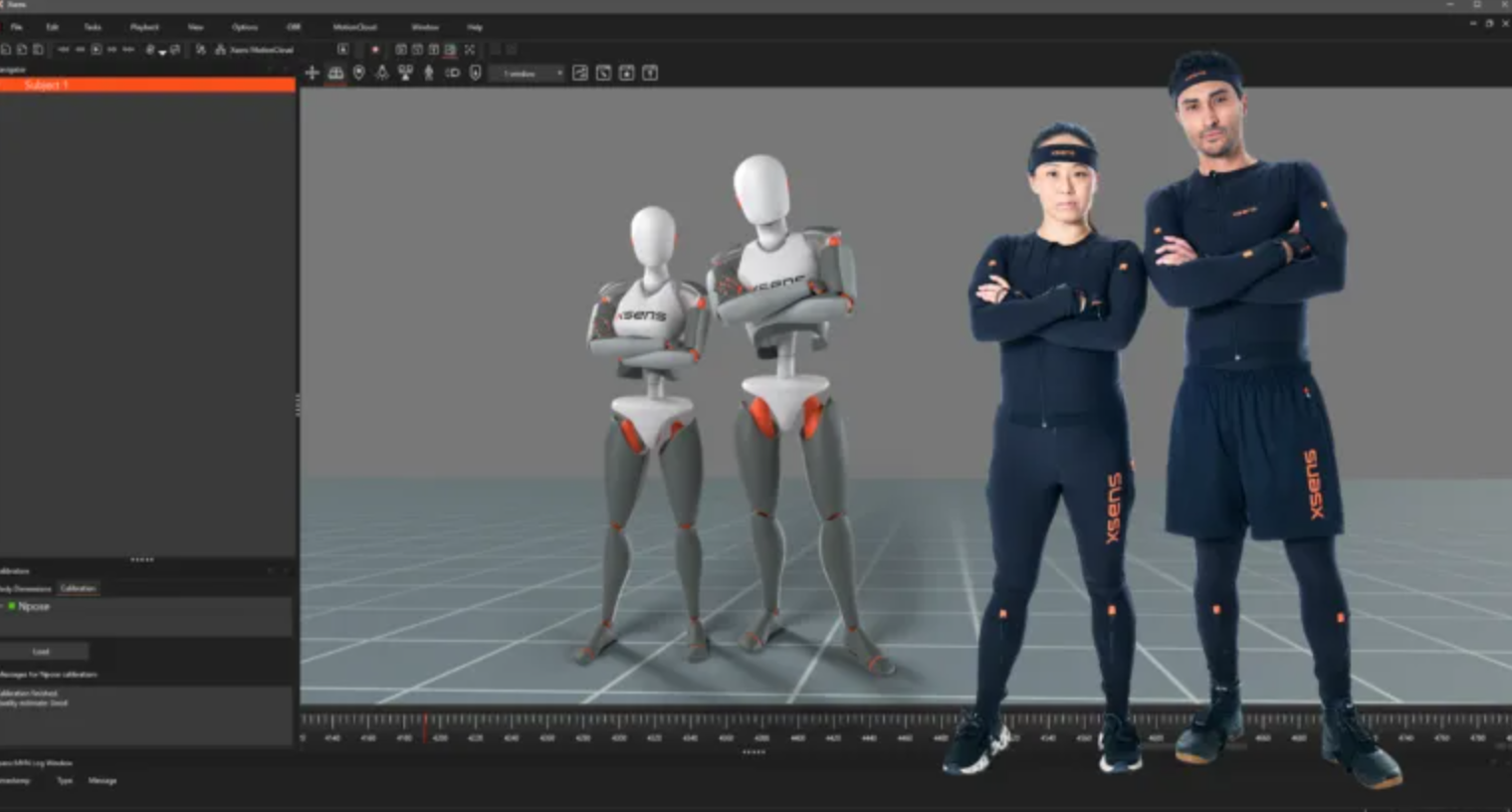Click the Load button in calibration panel
The image size is (1512, 812).
[42, 652]
